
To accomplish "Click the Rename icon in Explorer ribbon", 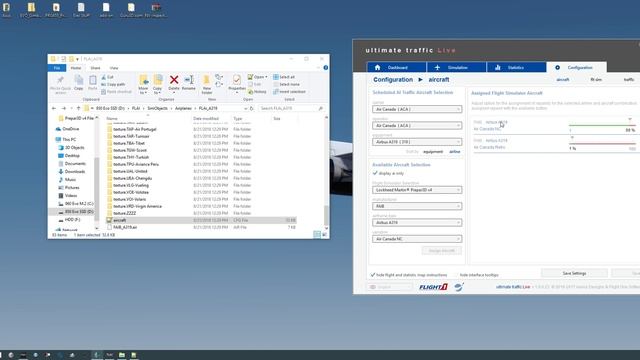I will 189,80.
